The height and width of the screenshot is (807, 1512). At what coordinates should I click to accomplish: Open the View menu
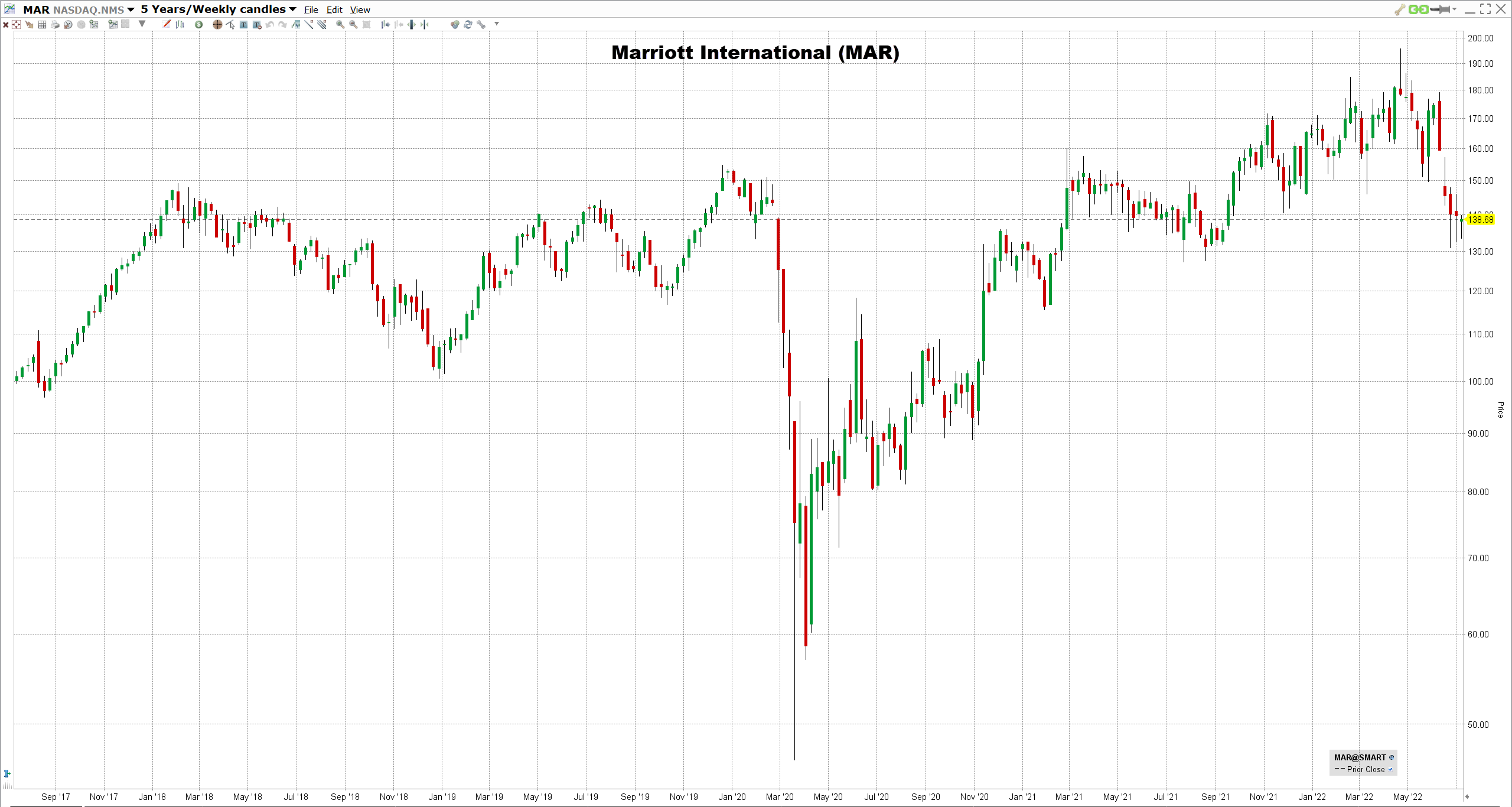click(360, 9)
